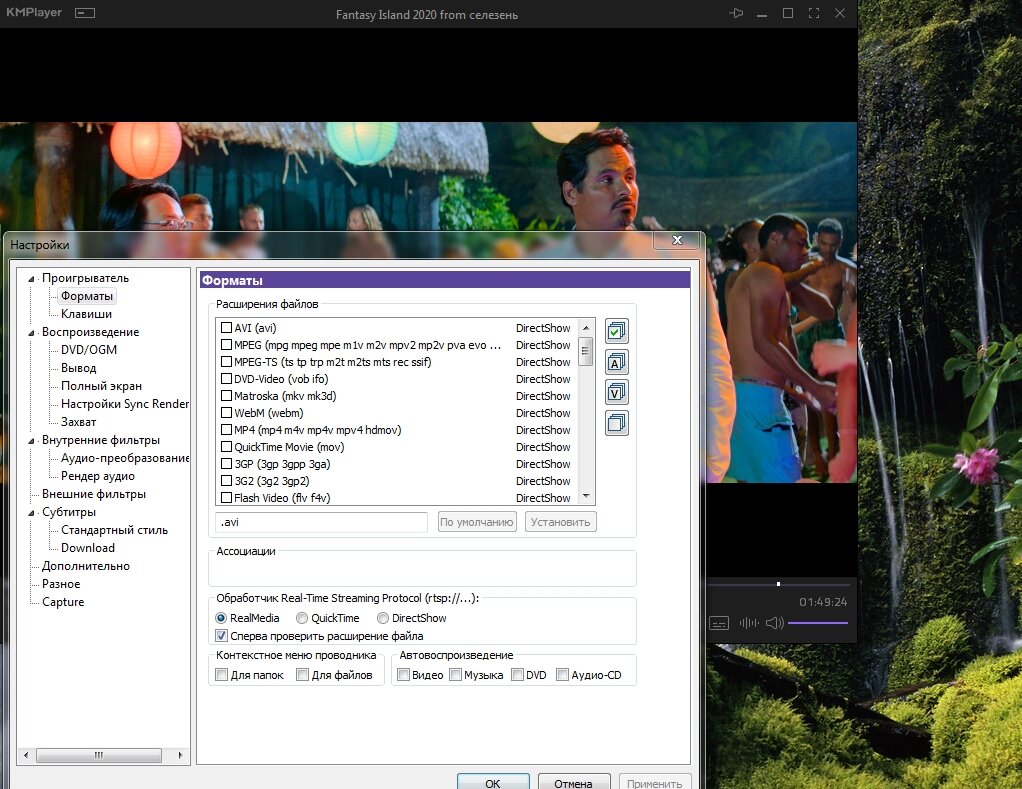
Task: Collapse the Проигрыватель tree node
Action: tap(31, 279)
